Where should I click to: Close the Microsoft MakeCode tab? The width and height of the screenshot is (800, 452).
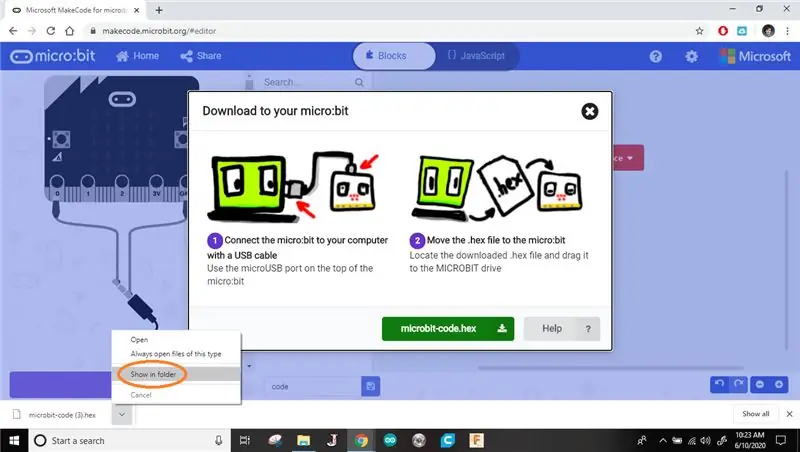(137, 10)
